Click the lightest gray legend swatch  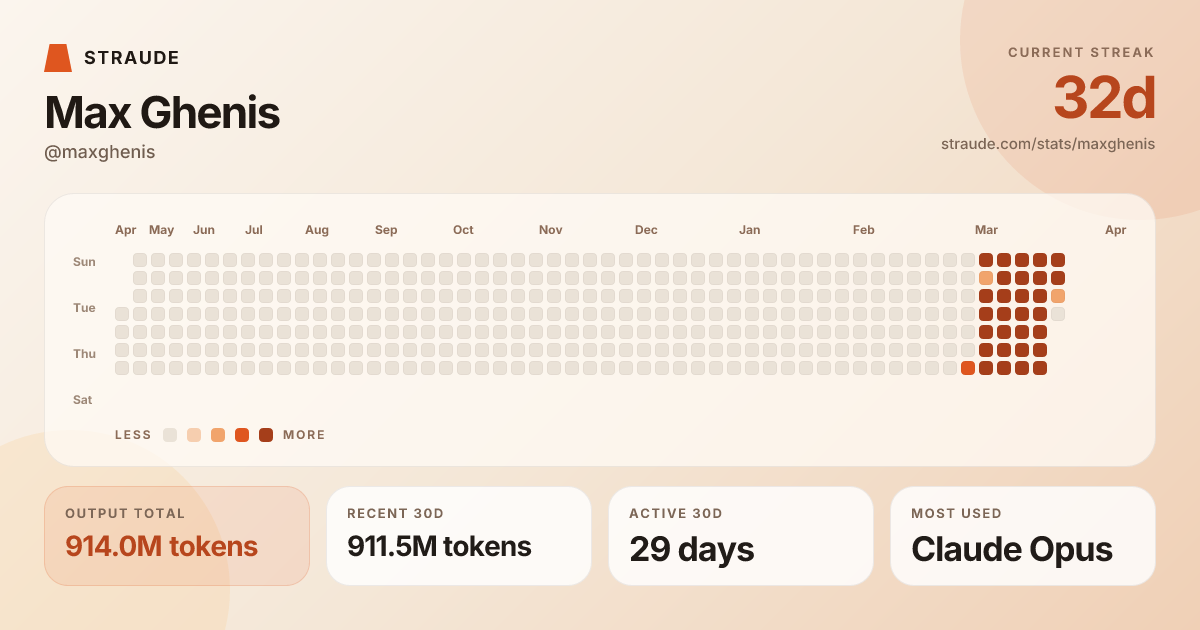170,435
